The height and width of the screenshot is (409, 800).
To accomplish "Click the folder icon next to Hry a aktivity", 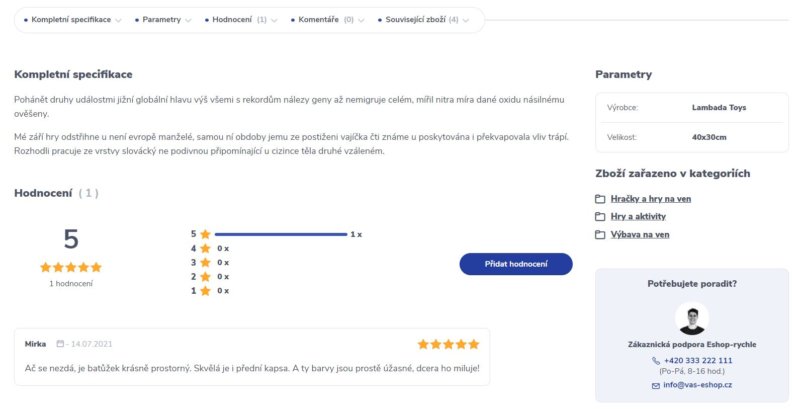I will pyautogui.click(x=600, y=217).
